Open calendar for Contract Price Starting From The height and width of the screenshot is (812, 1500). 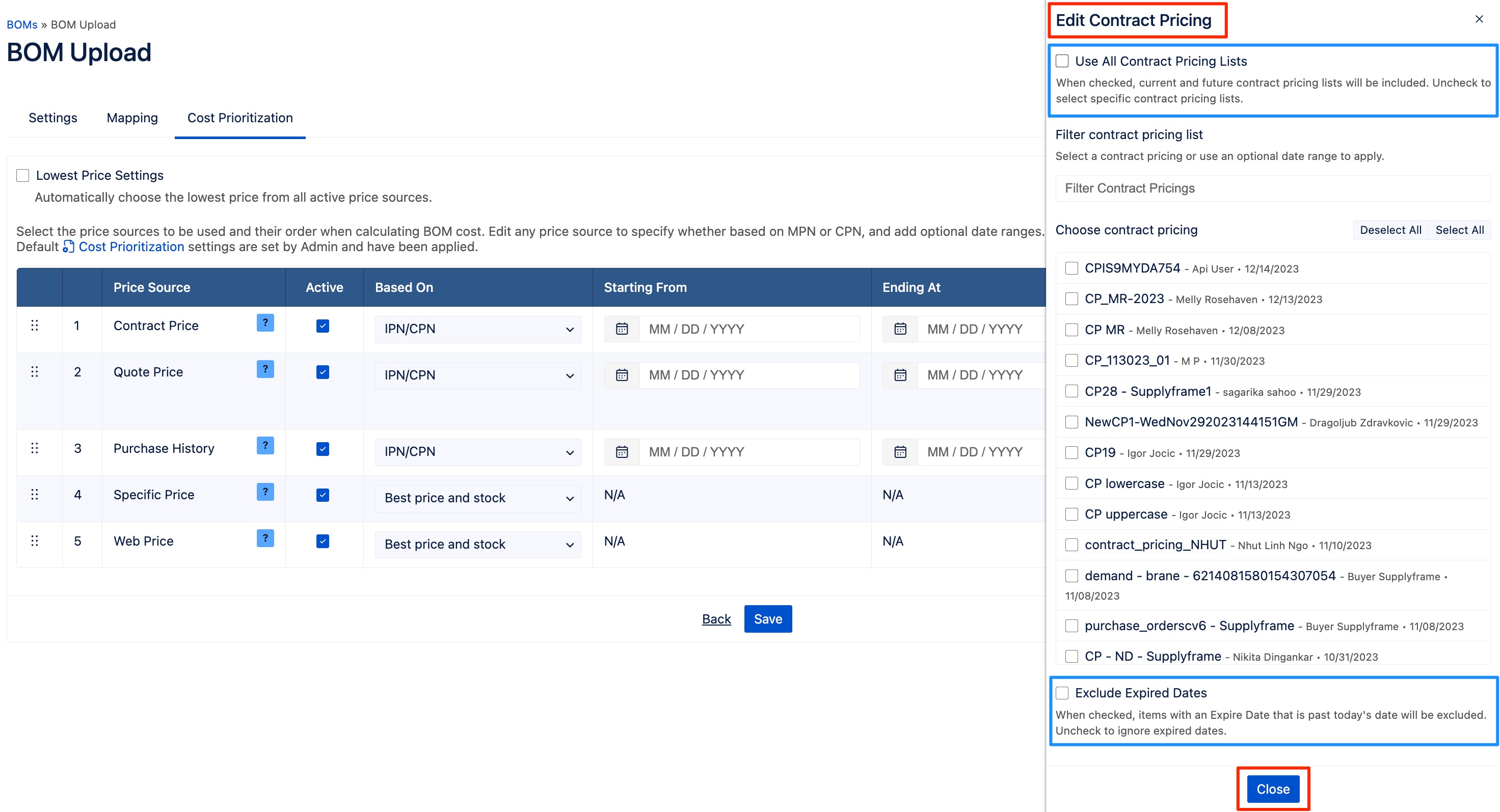pyautogui.click(x=622, y=329)
